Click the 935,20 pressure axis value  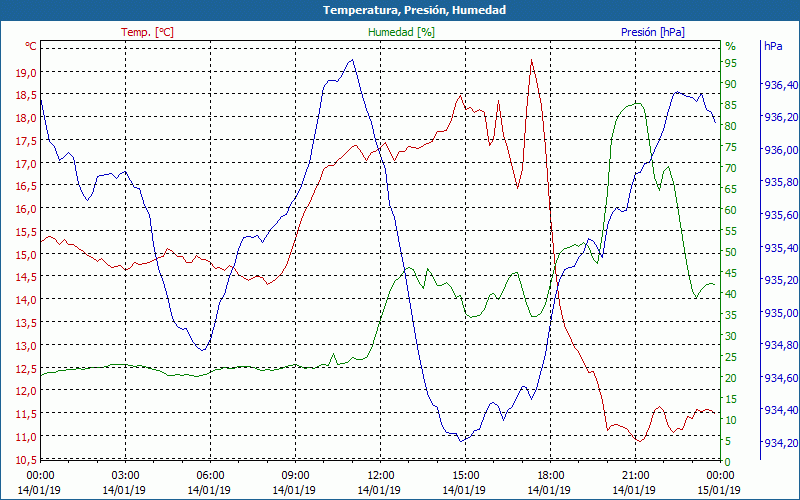tap(780, 280)
